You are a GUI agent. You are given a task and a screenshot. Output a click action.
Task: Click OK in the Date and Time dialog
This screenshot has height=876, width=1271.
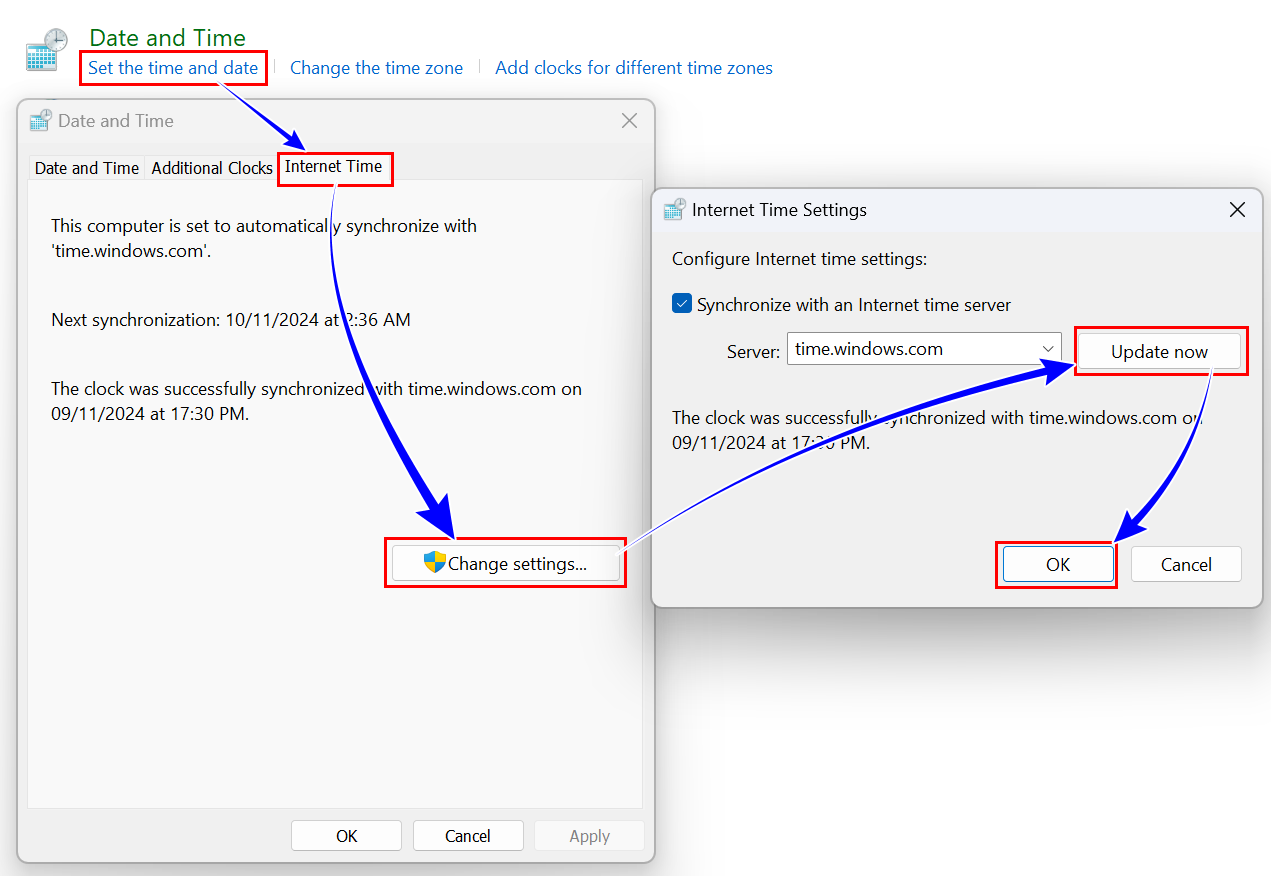tap(346, 836)
